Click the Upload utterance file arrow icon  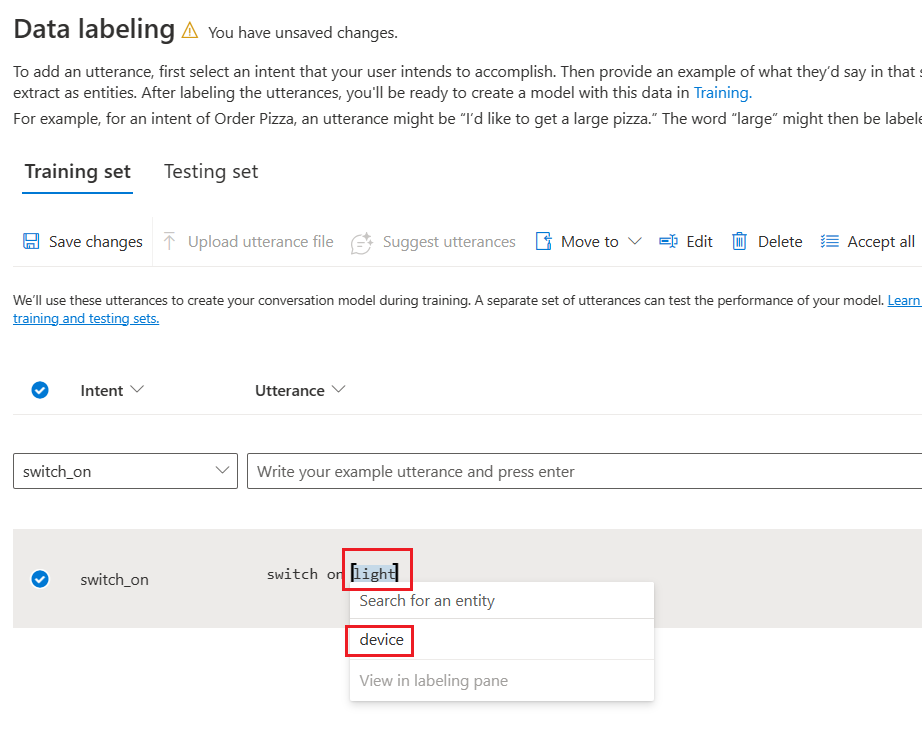[169, 241]
